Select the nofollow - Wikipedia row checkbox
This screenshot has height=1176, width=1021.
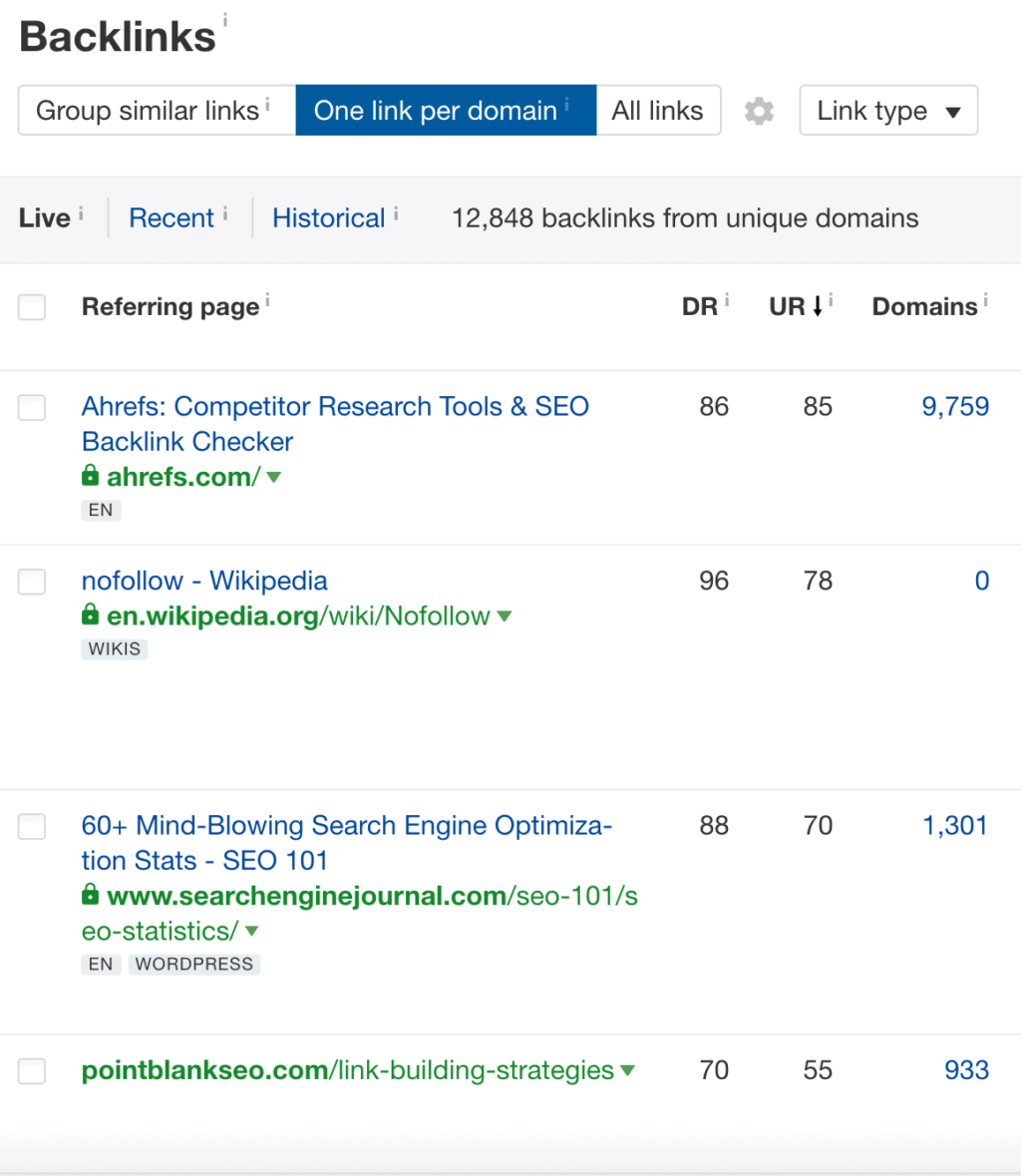click(x=32, y=582)
